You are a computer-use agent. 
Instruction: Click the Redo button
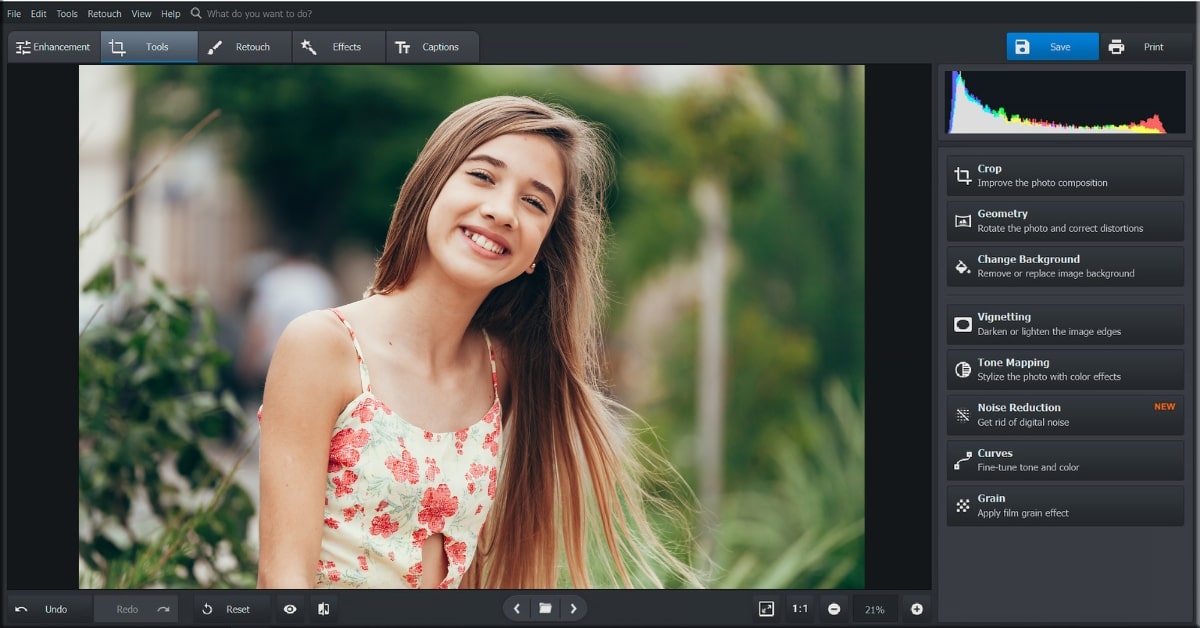point(136,609)
